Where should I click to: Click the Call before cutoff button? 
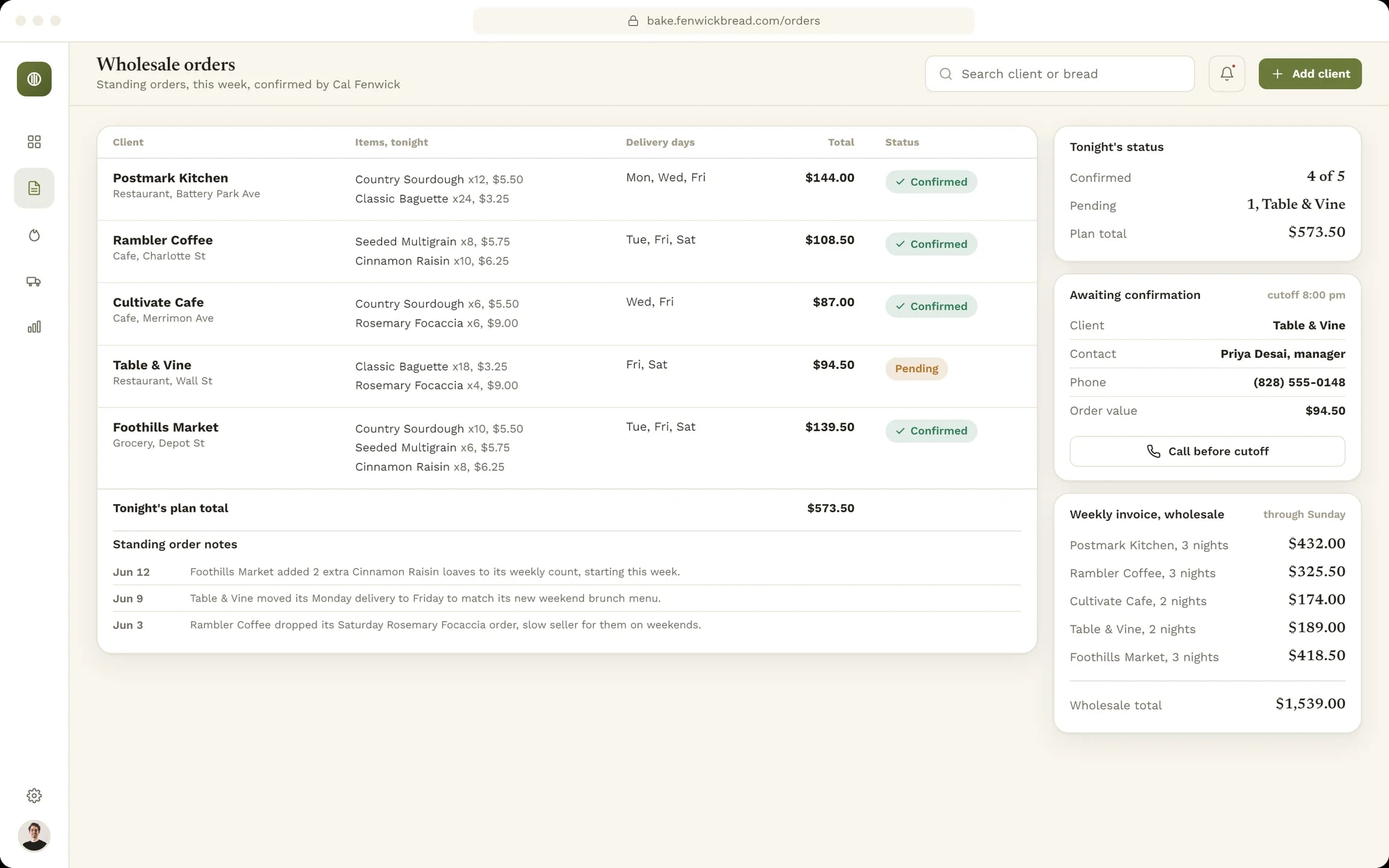coord(1208,451)
